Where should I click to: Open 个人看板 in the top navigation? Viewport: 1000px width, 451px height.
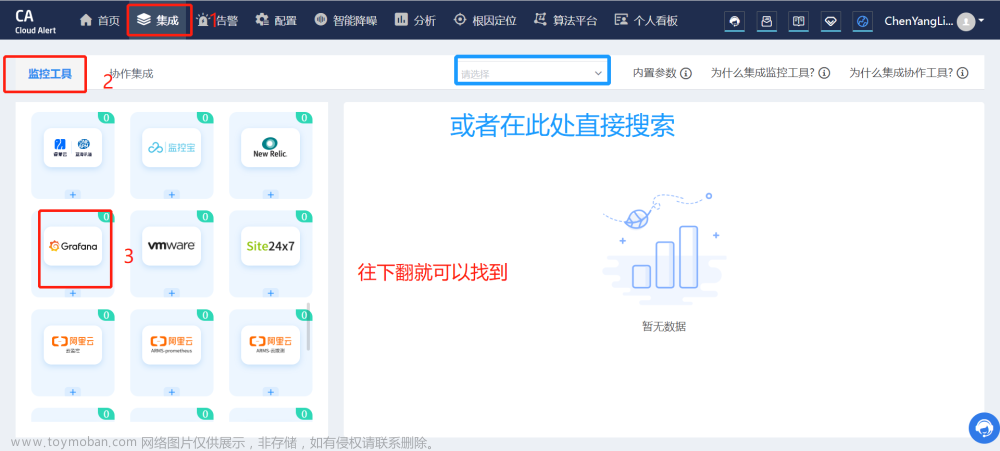click(x=645, y=20)
